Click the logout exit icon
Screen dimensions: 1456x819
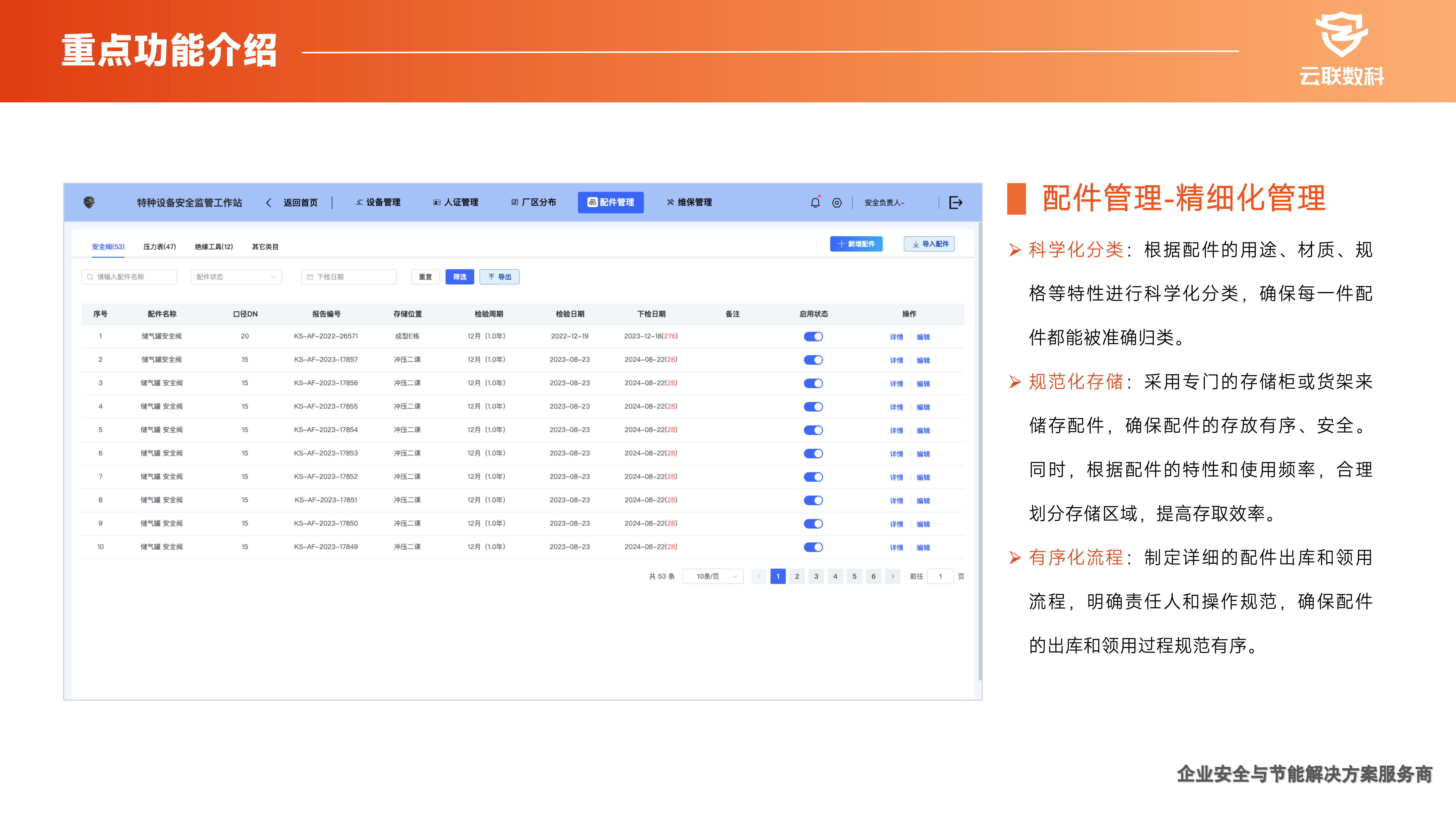point(956,202)
